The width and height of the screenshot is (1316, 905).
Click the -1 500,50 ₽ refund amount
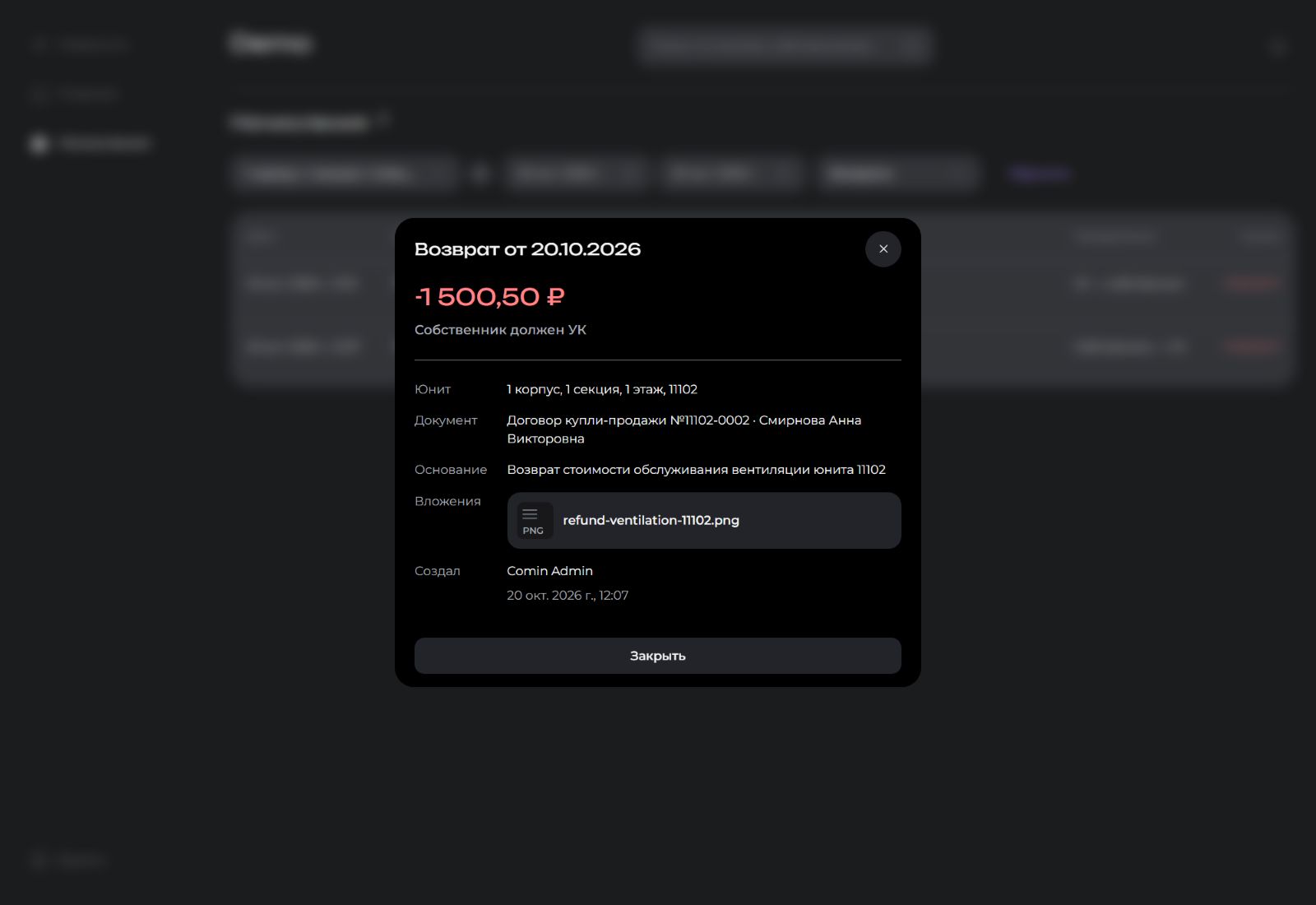pos(489,297)
